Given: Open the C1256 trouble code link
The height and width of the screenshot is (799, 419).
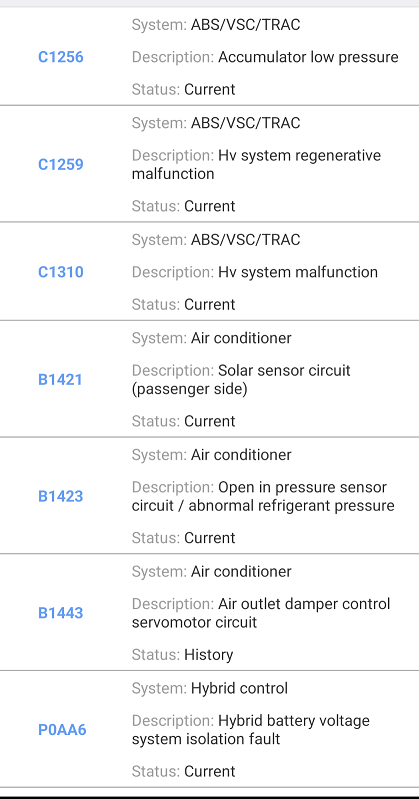Looking at the screenshot, I should (61, 57).
